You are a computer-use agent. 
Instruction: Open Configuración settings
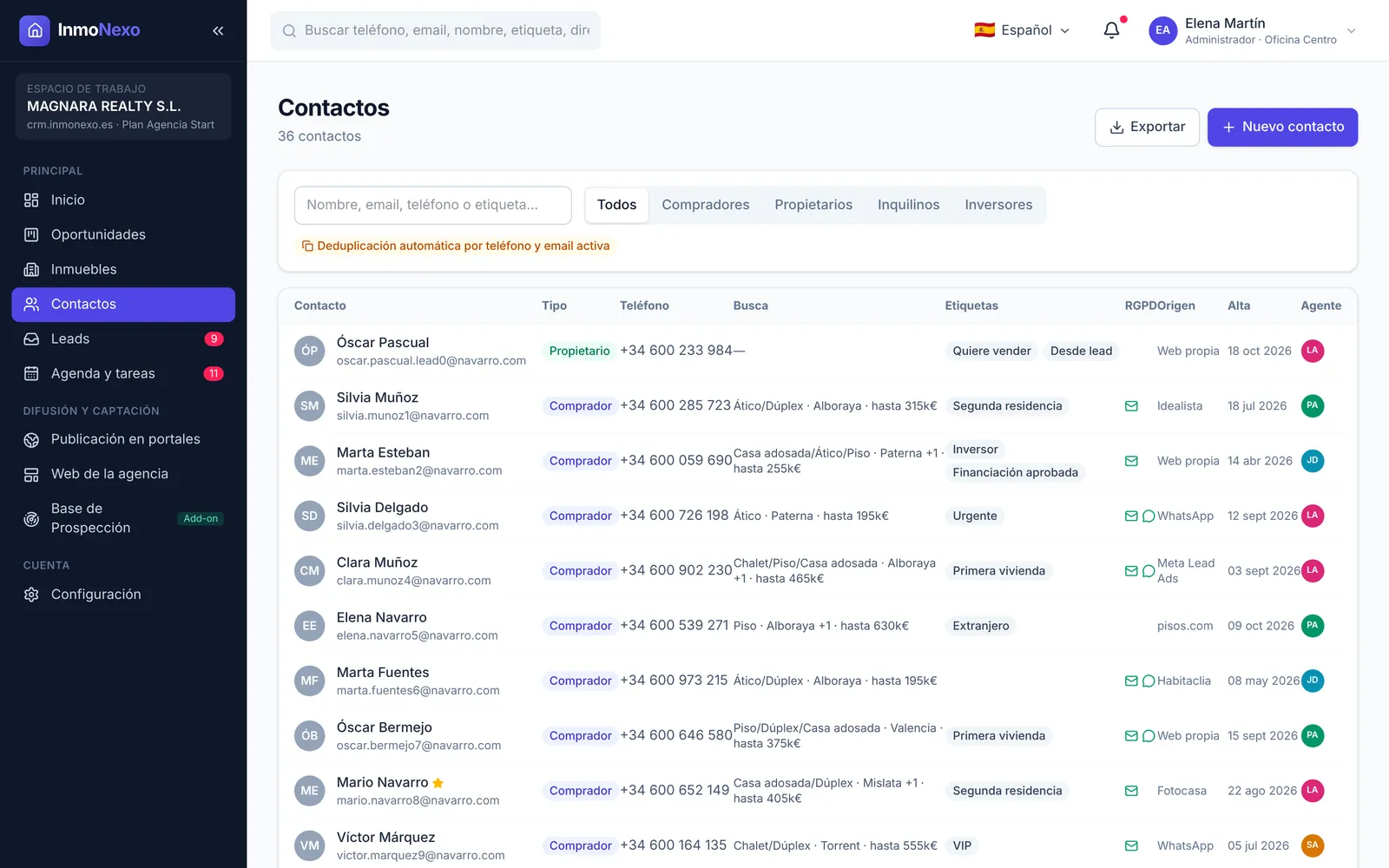[123, 595]
